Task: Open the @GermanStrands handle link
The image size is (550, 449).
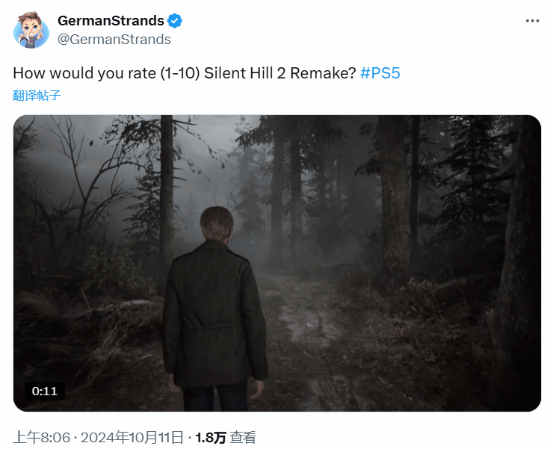Action: [114, 39]
